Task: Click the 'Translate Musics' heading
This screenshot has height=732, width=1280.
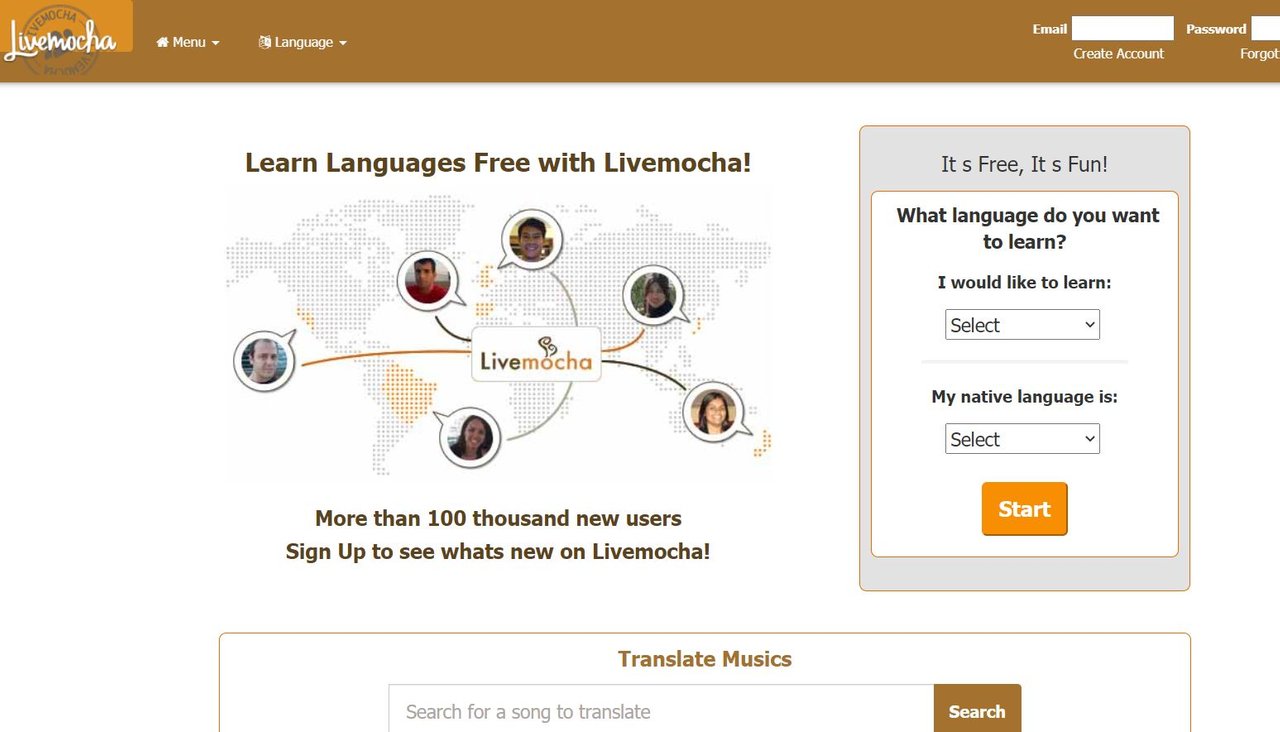Action: pyautogui.click(x=705, y=659)
